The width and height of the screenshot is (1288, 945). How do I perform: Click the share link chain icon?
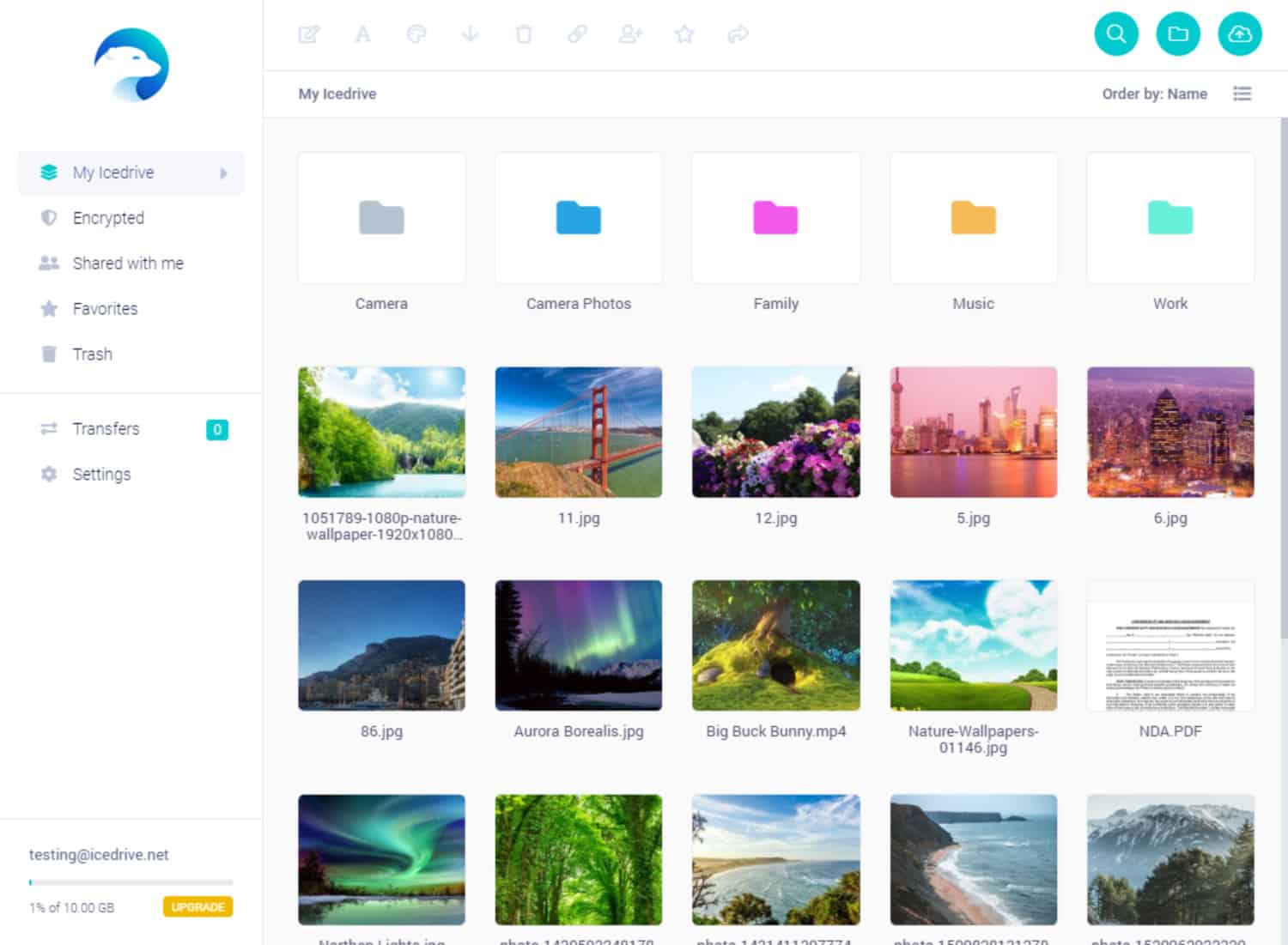tap(577, 34)
